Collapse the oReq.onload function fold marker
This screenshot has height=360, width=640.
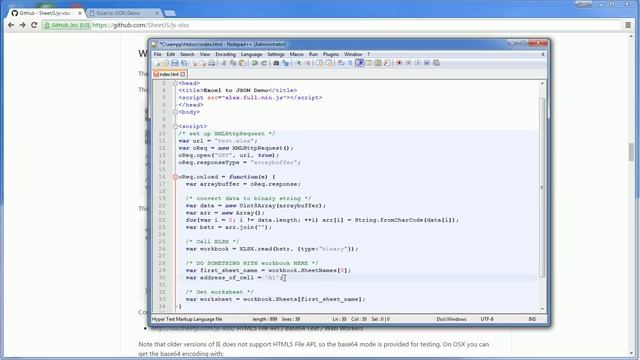click(175, 177)
